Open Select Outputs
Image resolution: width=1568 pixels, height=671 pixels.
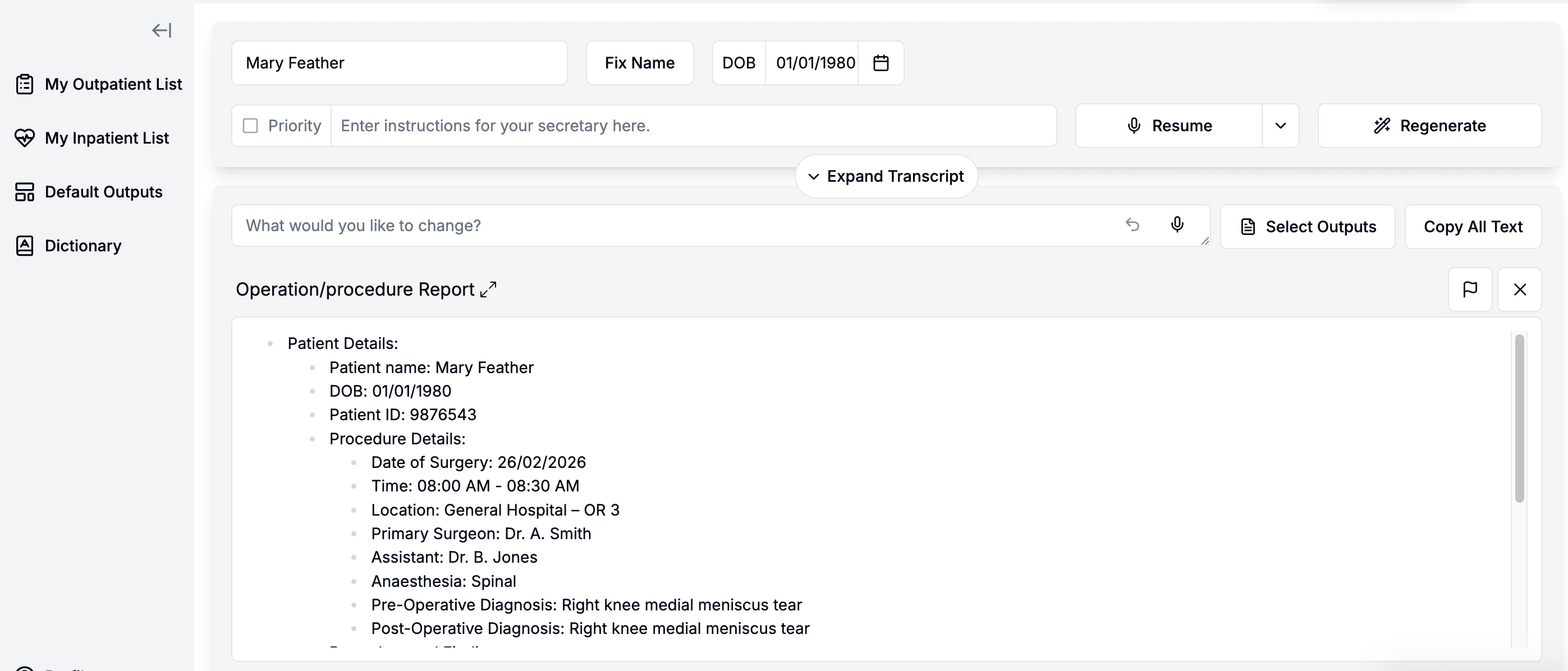(1308, 227)
